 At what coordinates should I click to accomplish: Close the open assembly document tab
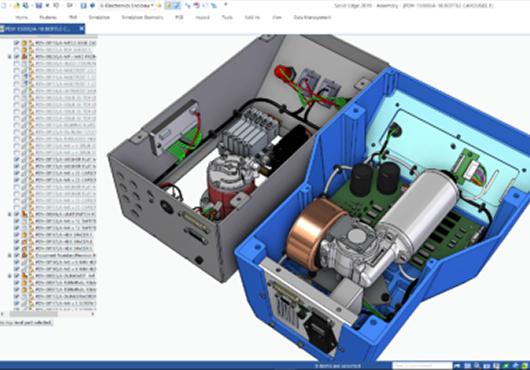[81, 29]
